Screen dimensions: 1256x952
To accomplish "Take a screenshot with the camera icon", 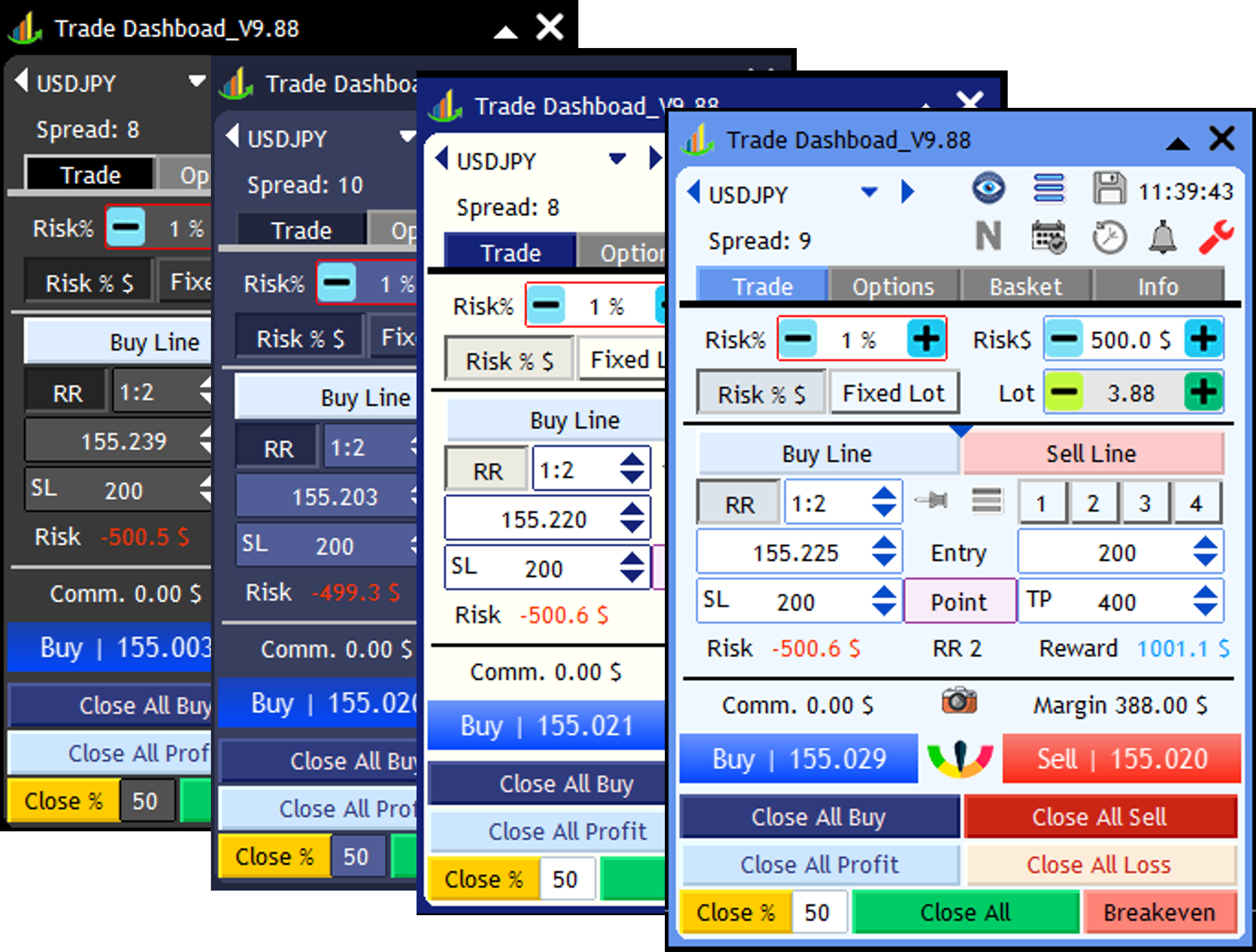I will point(959,701).
